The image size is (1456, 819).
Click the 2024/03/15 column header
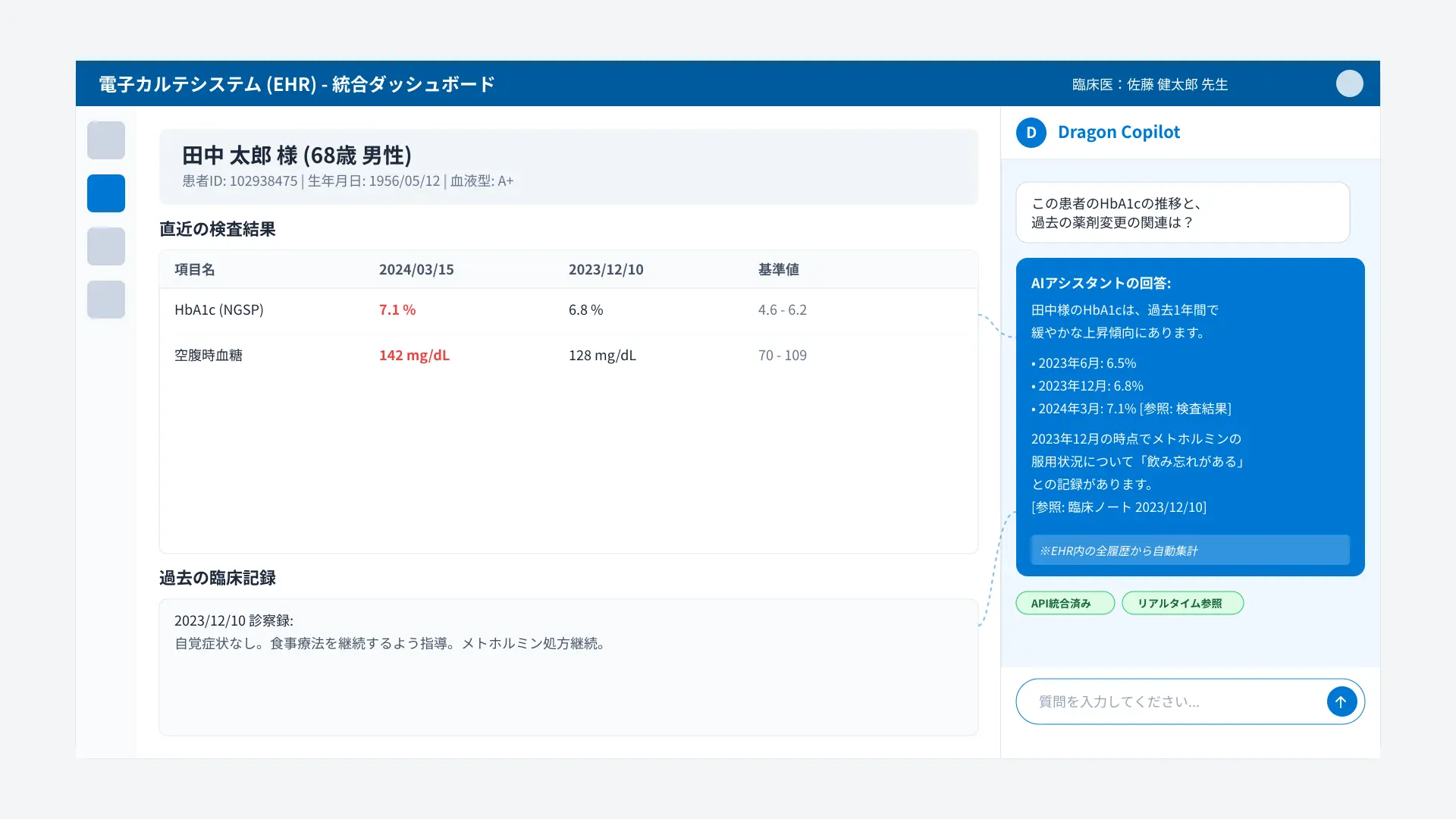click(416, 269)
